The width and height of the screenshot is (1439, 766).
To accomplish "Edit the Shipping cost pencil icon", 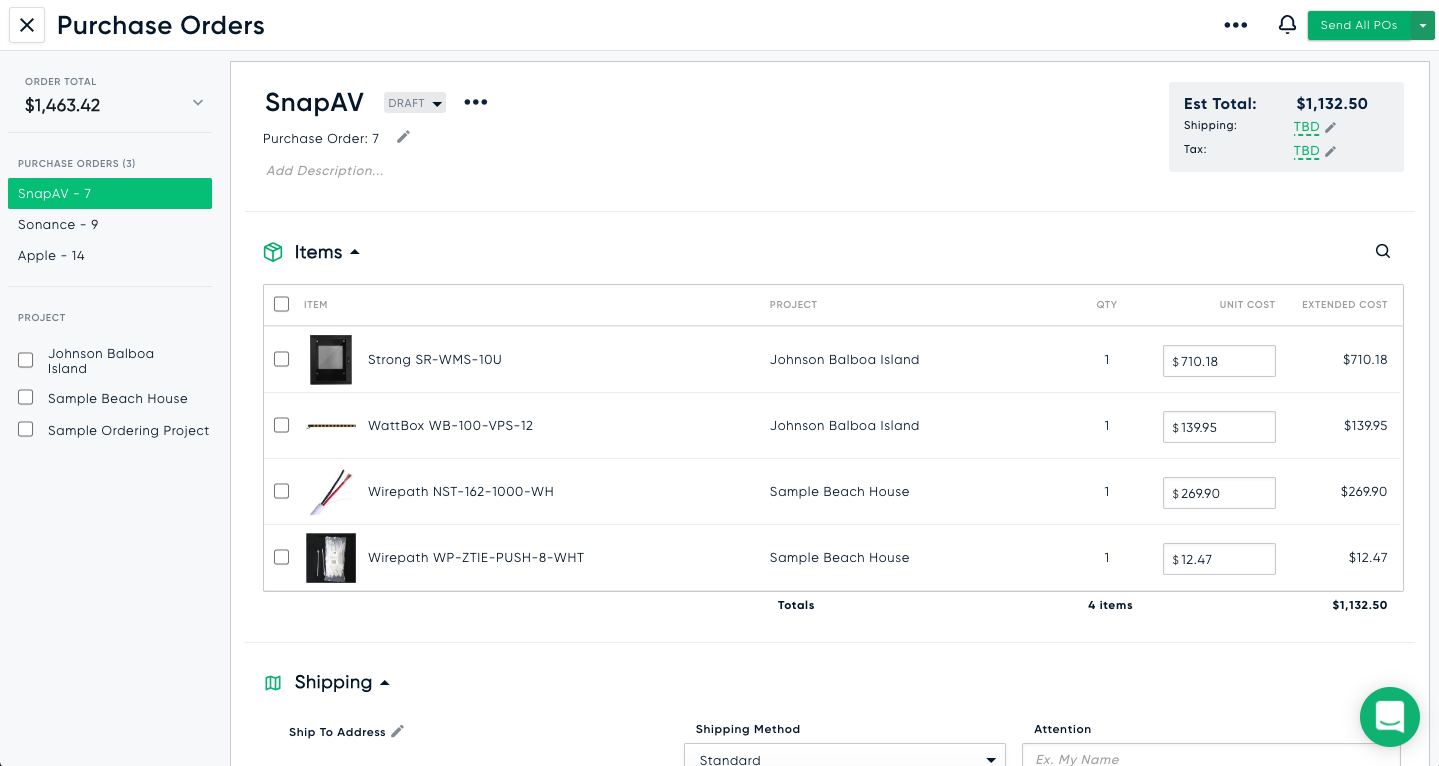I will [x=1331, y=127].
